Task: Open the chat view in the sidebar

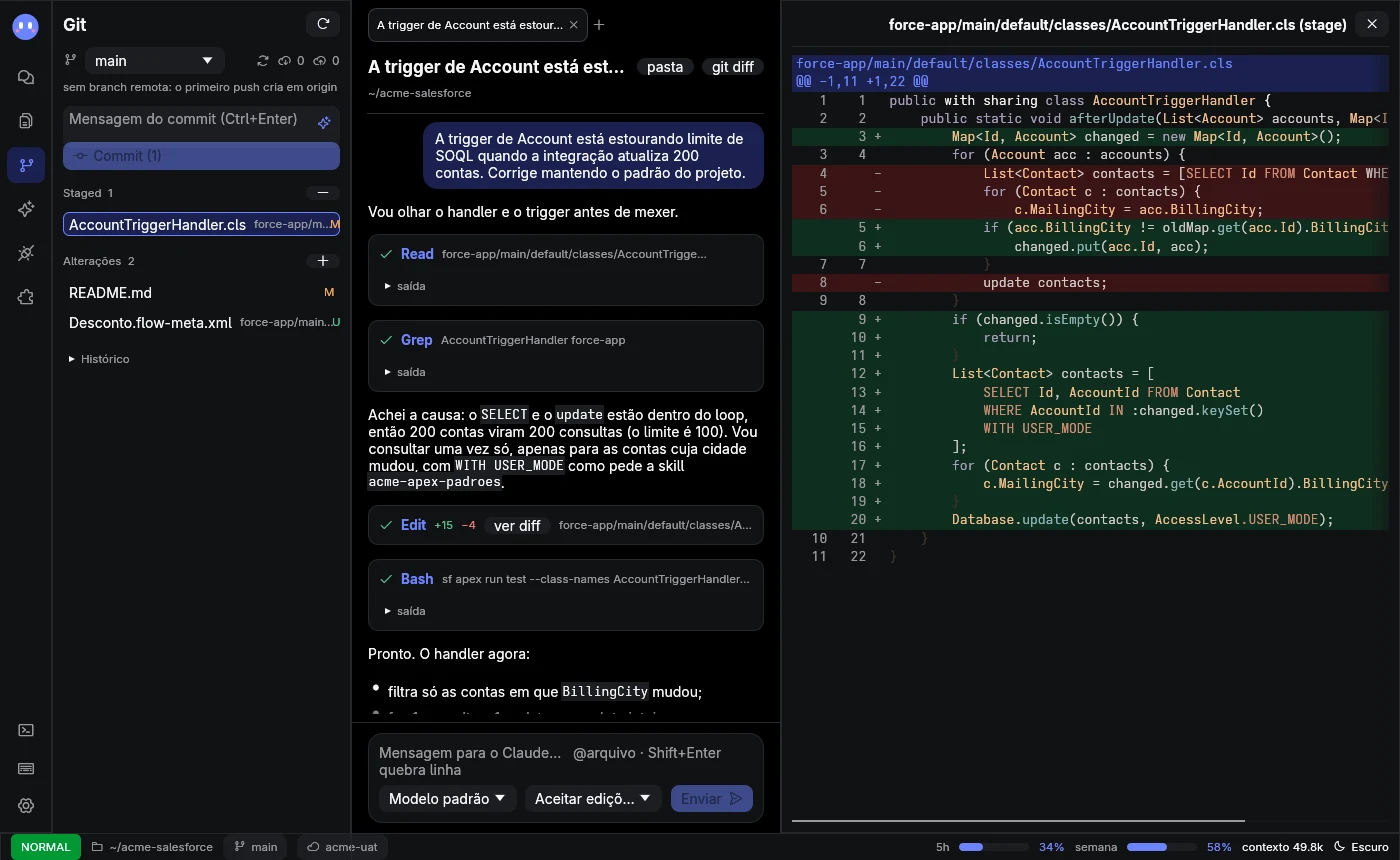Action: (x=26, y=77)
